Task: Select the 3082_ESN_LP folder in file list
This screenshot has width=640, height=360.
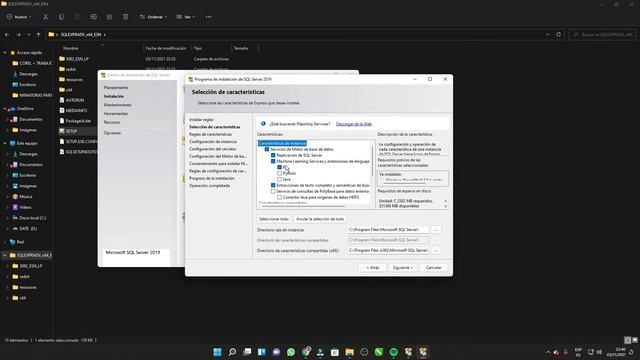Action: pos(77,59)
